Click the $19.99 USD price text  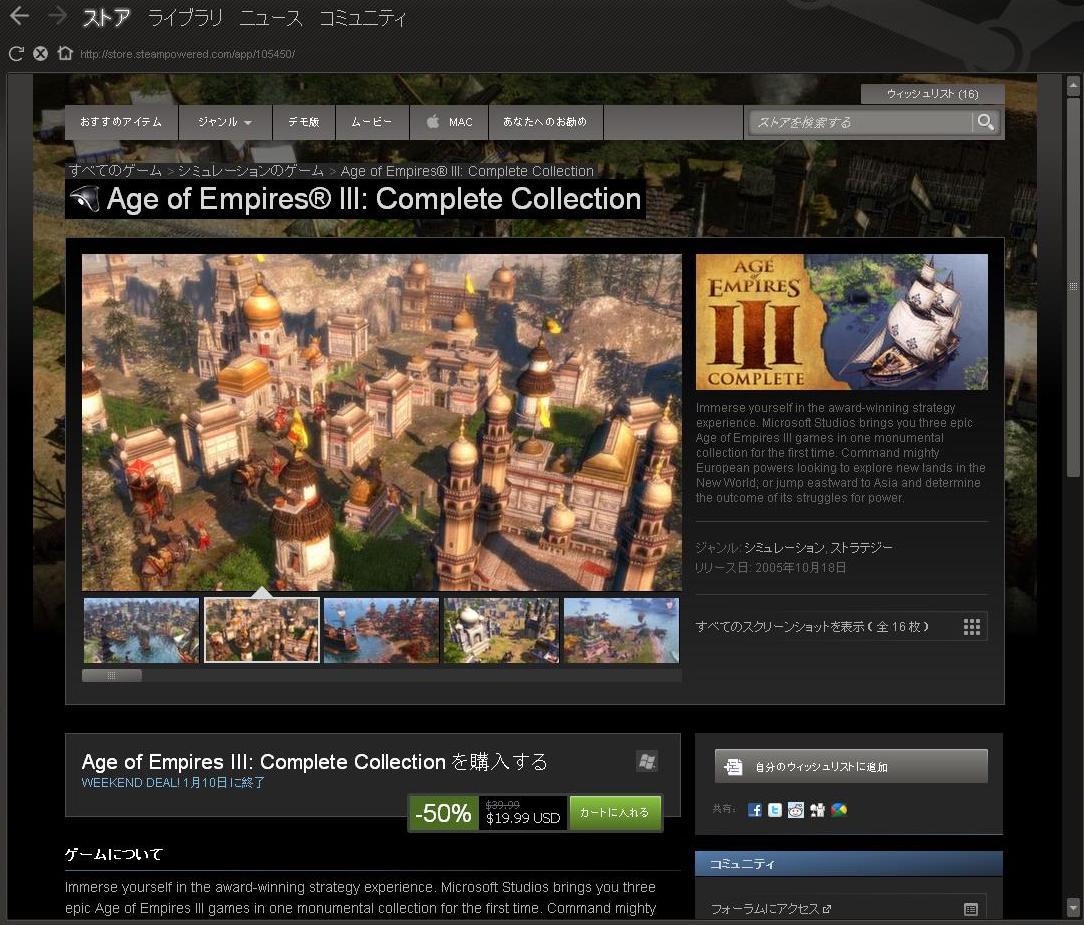523,819
